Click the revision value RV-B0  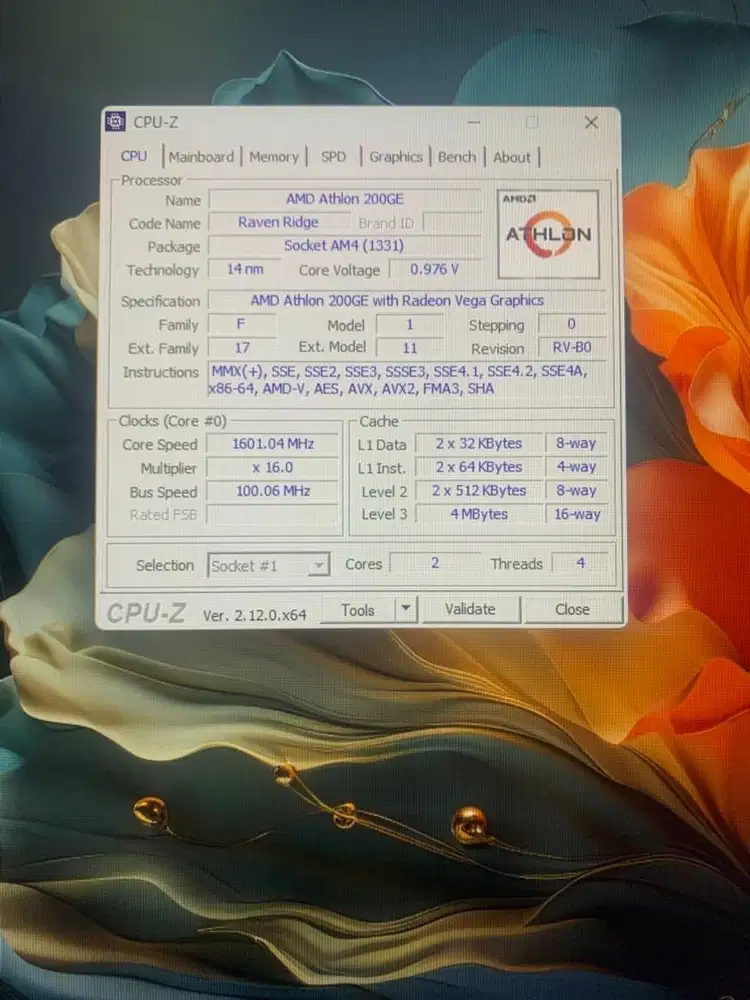point(572,348)
